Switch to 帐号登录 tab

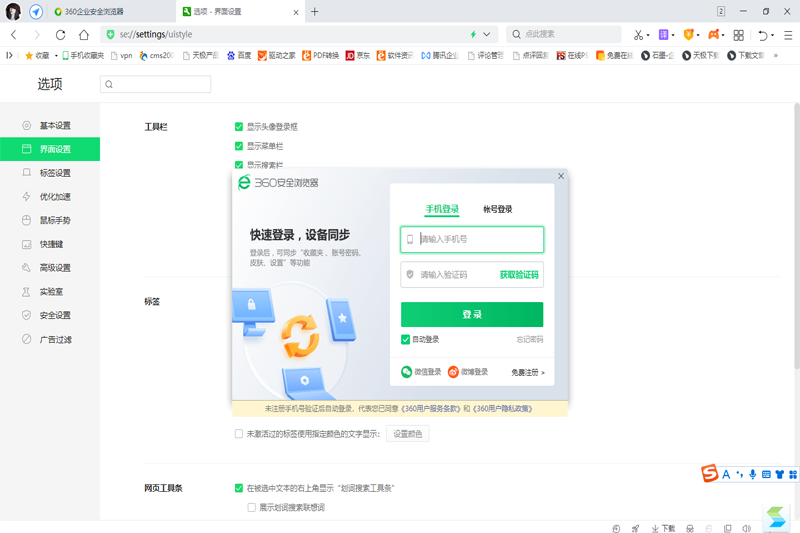click(498, 209)
